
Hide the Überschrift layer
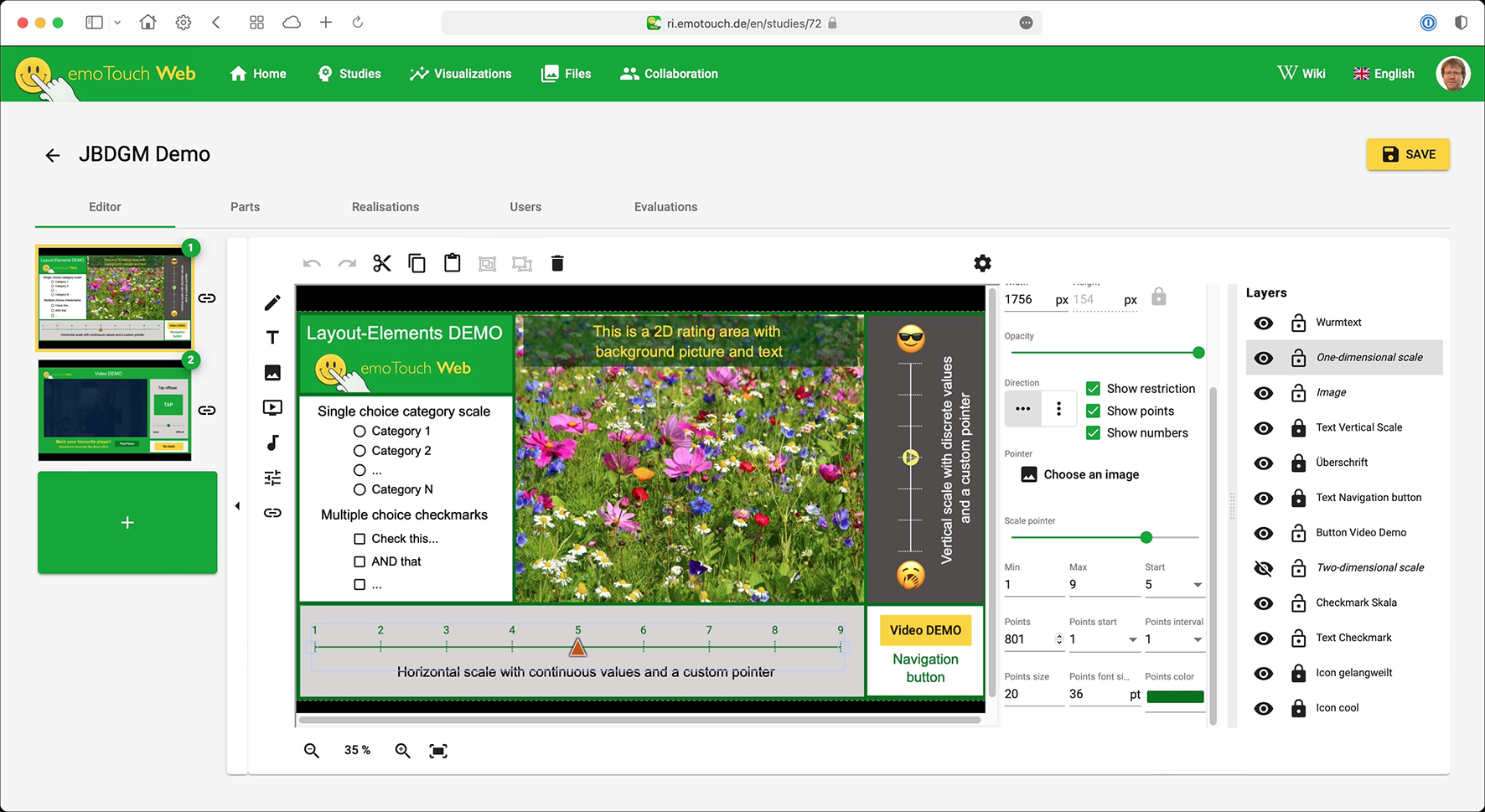(1264, 463)
